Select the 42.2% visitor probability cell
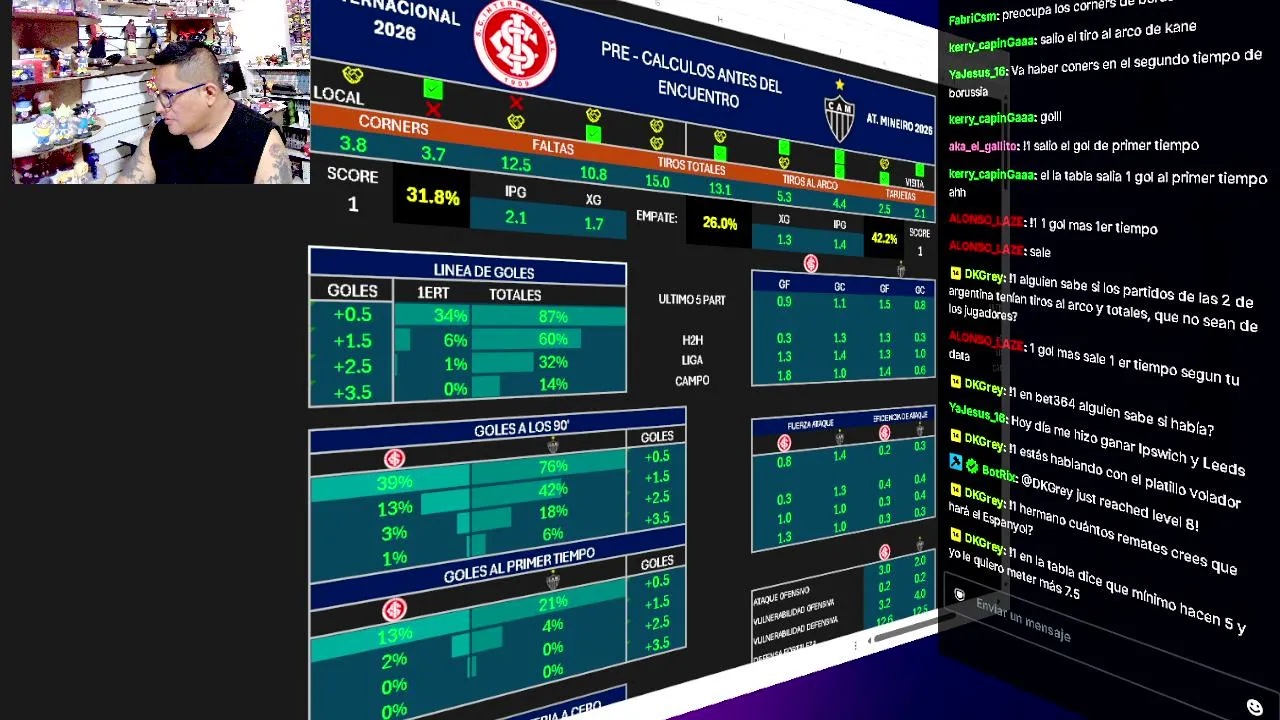Image resolution: width=1280 pixels, height=720 pixels. pyautogui.click(x=884, y=239)
